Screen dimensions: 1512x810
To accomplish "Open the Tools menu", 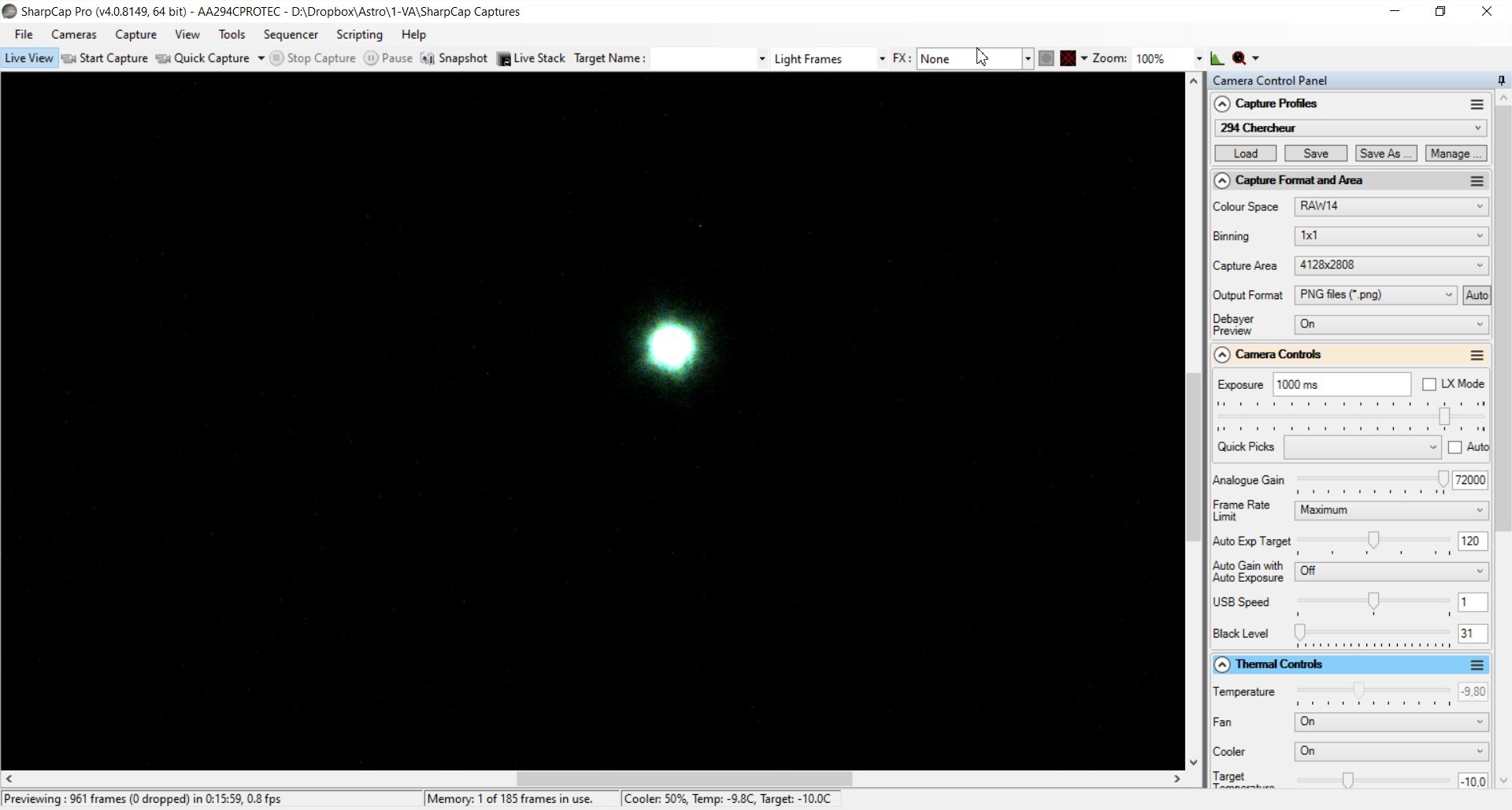I will click(x=232, y=35).
